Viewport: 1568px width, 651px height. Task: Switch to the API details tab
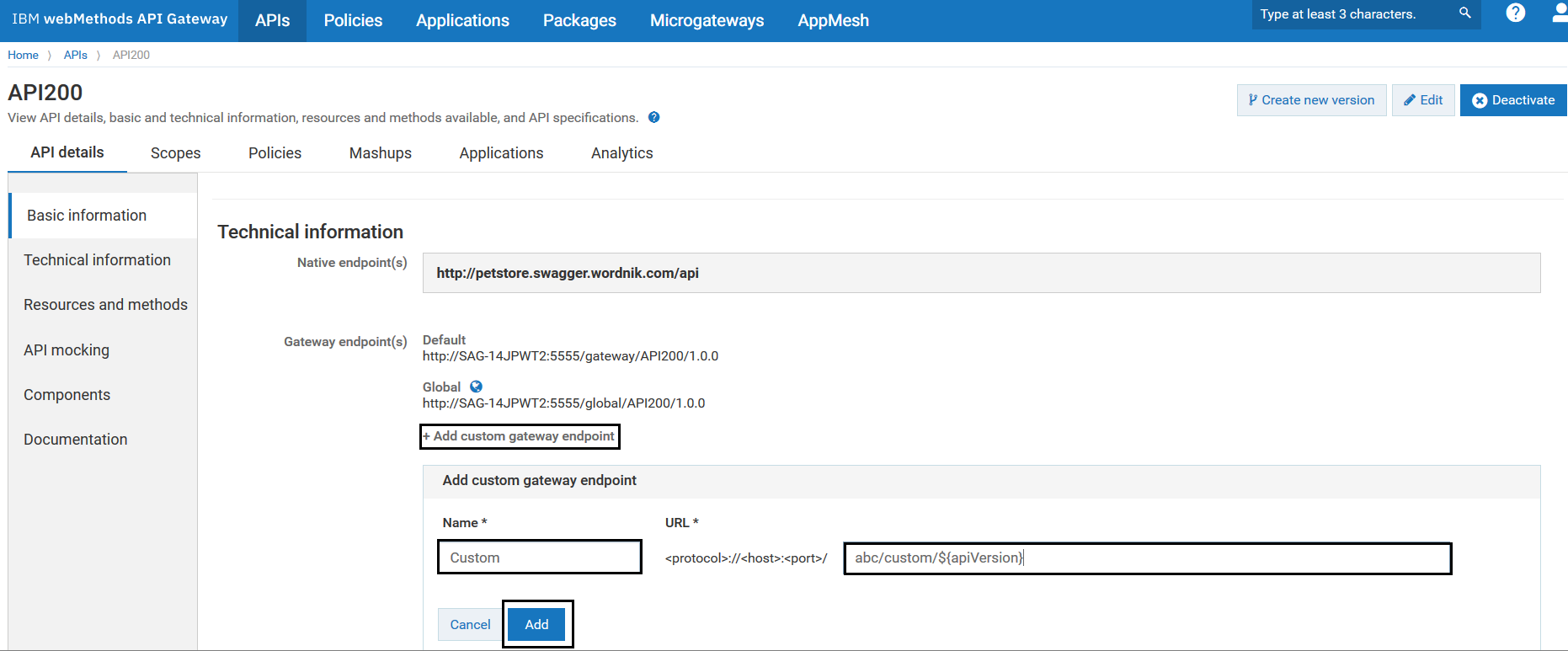[x=67, y=152]
